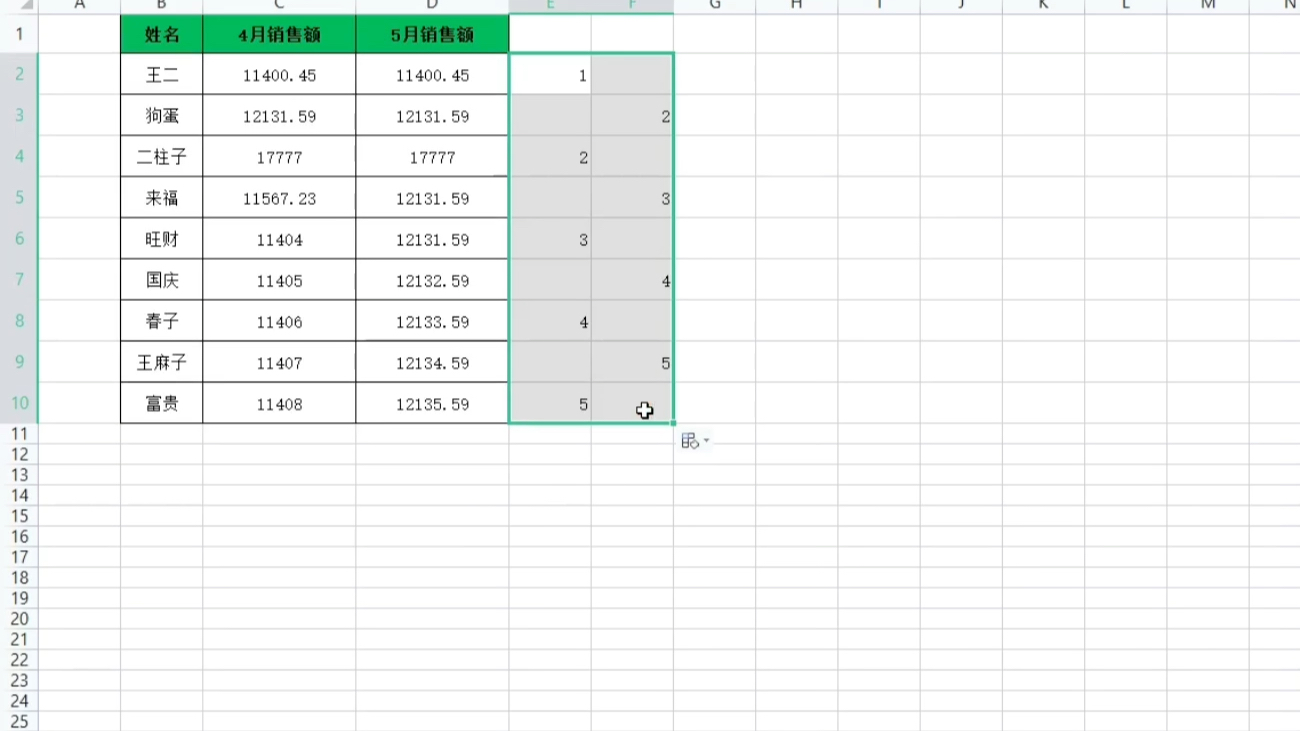Viewport: 1300px width, 731px height.
Task: Select row 11 header
Action: click(x=19, y=433)
